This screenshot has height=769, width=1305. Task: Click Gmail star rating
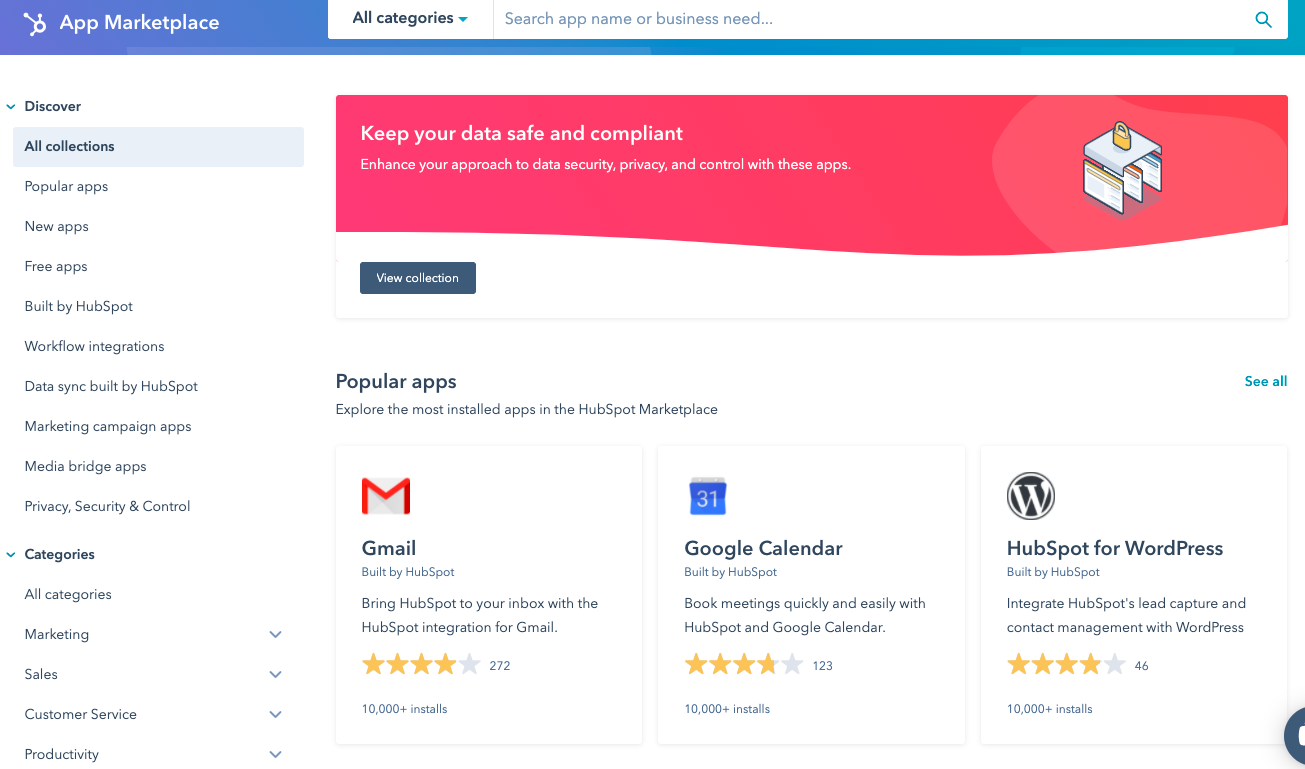click(x=421, y=665)
